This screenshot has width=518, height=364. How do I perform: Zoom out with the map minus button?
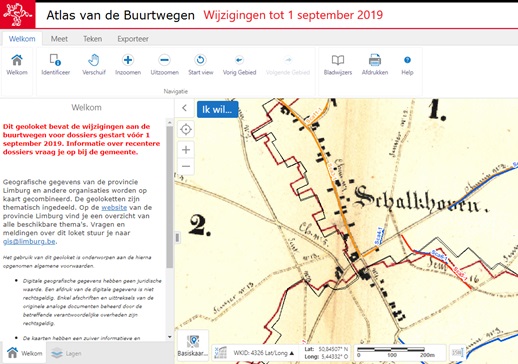pyautogui.click(x=186, y=166)
